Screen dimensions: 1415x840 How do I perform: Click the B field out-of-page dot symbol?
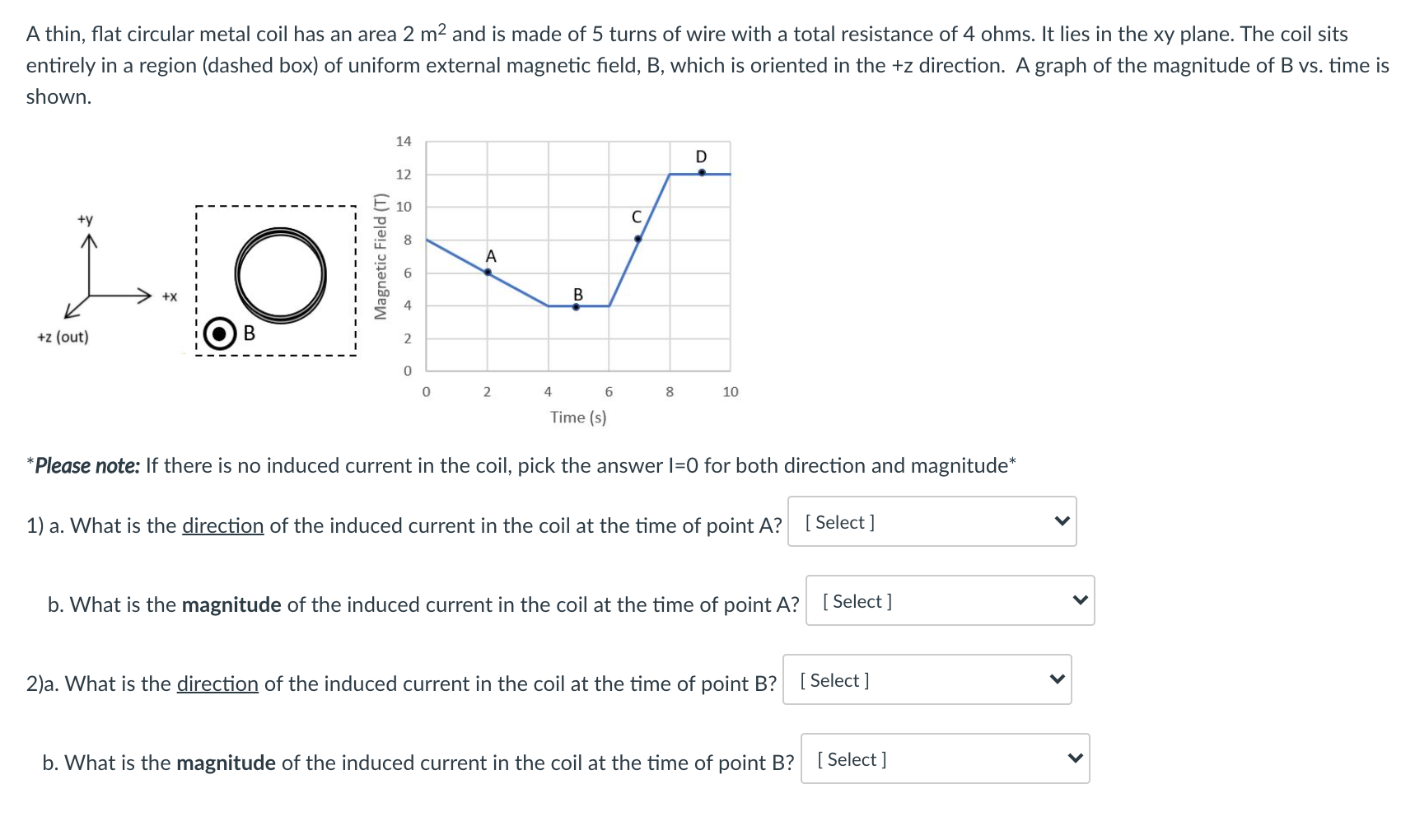pos(219,334)
